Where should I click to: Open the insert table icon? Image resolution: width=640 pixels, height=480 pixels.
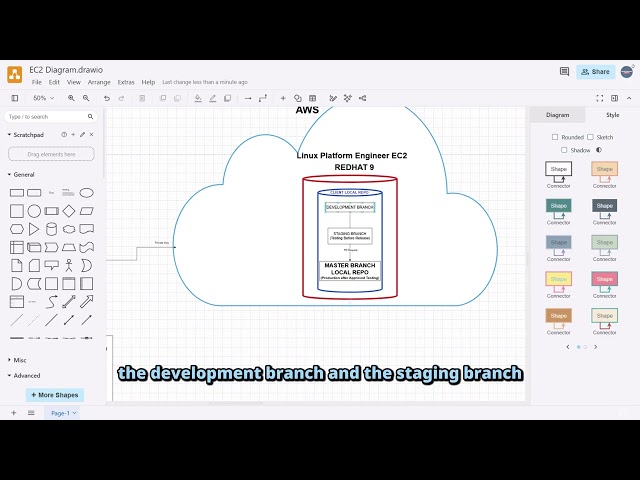(x=313, y=98)
